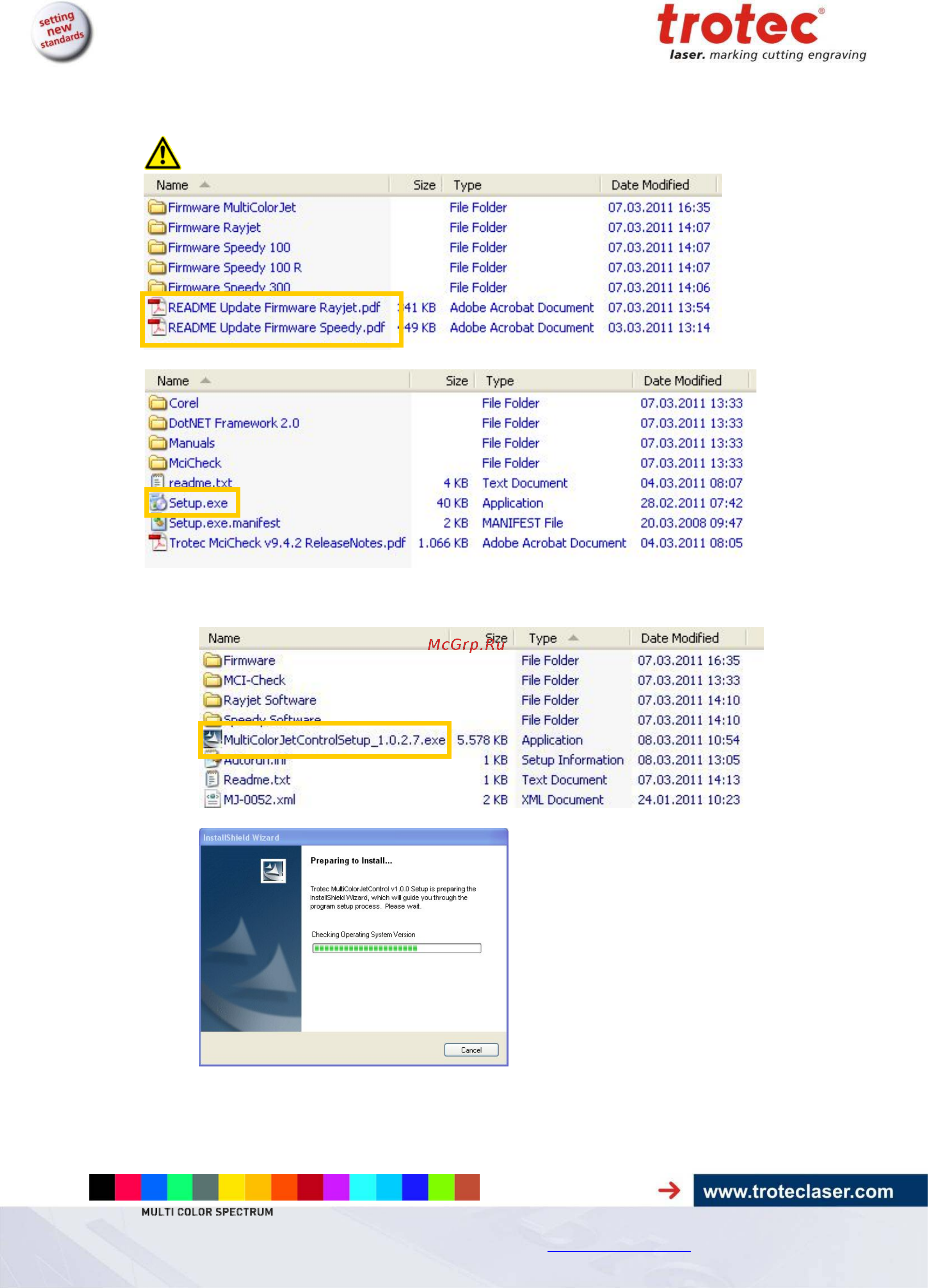Image resolution: width=928 pixels, height=1288 pixels.
Task: Sort first listing by Name column header
Action: coord(172,185)
